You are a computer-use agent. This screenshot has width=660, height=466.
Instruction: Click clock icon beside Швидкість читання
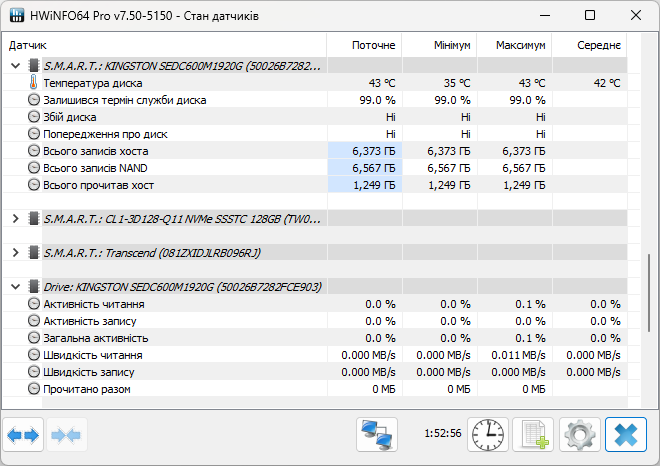point(34,354)
